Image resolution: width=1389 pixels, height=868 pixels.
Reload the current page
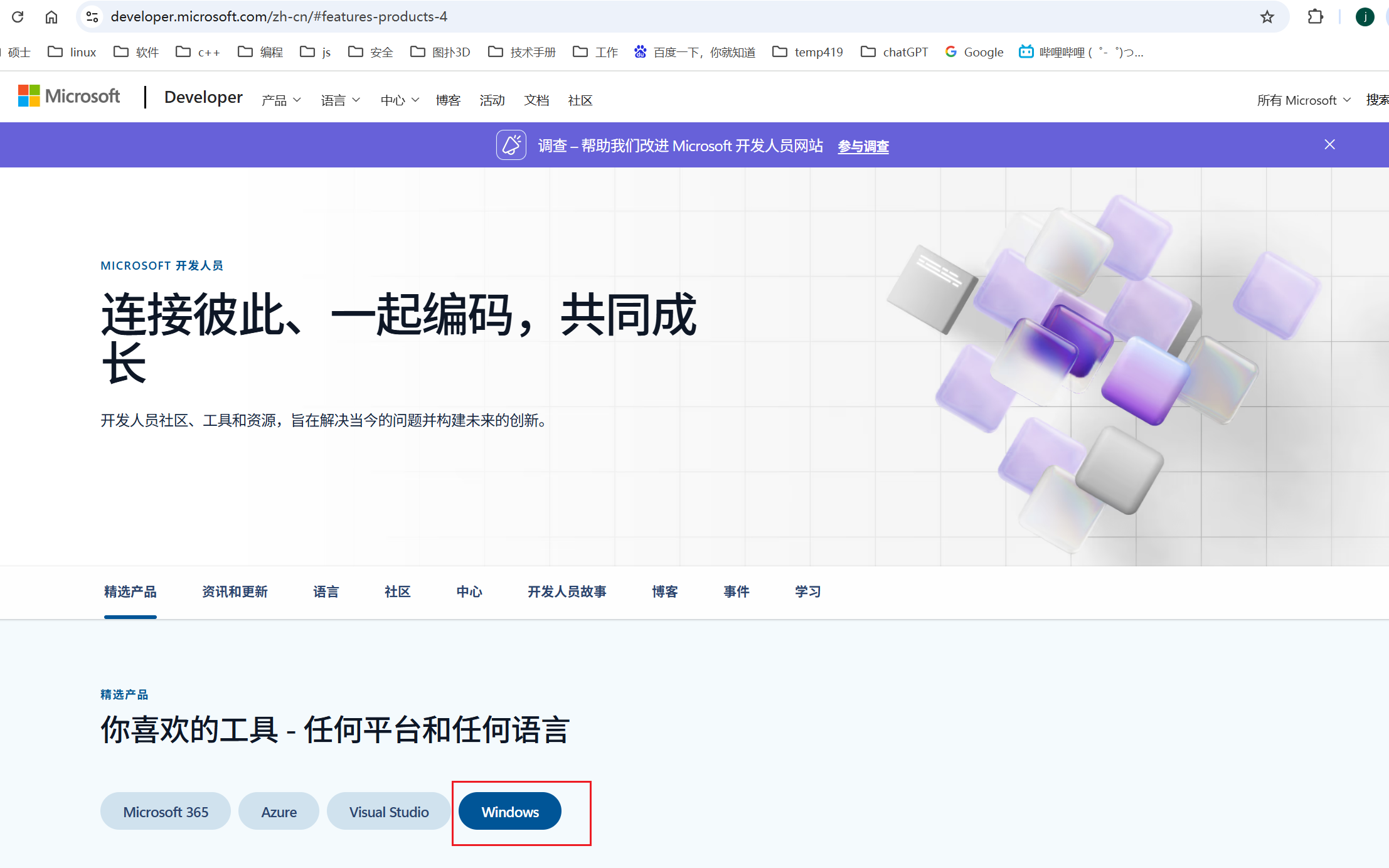point(18,16)
